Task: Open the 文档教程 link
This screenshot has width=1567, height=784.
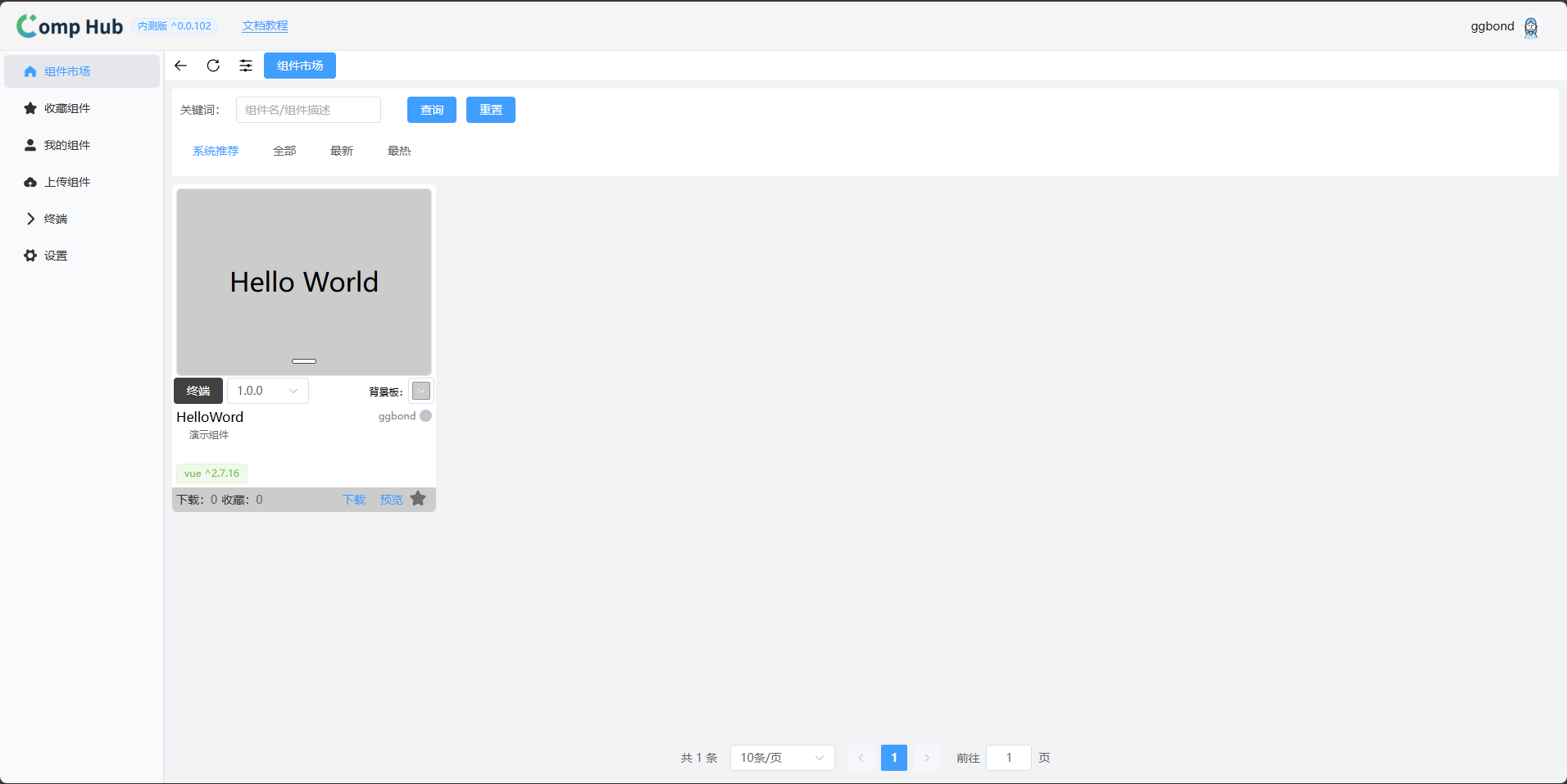Action: (x=265, y=26)
